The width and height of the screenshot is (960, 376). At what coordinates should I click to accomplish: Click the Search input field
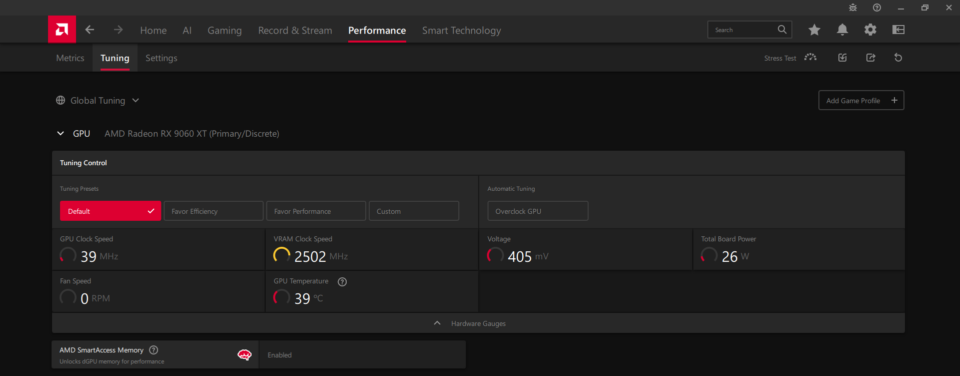click(749, 29)
